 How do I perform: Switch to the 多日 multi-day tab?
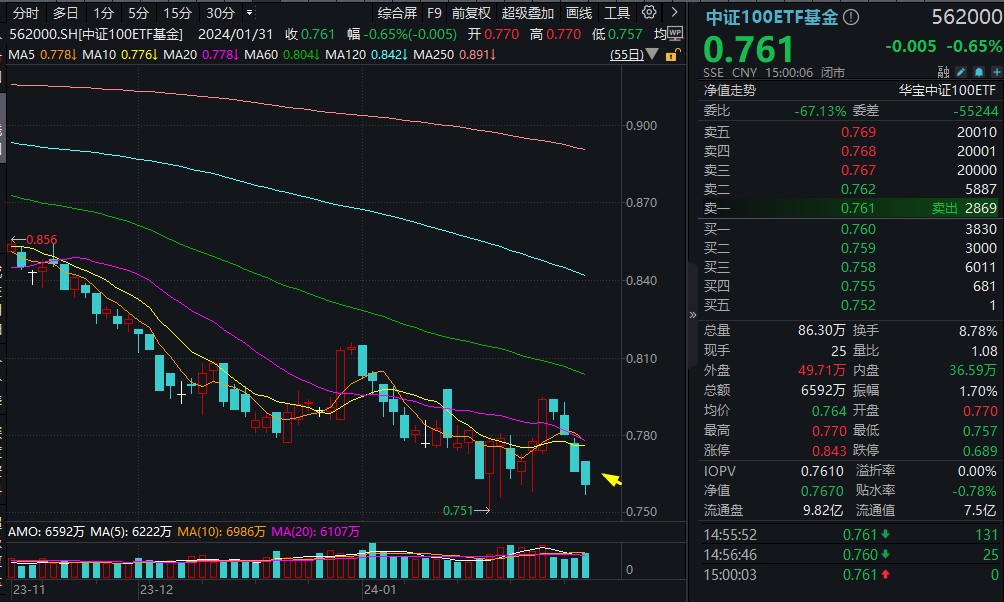(63, 12)
